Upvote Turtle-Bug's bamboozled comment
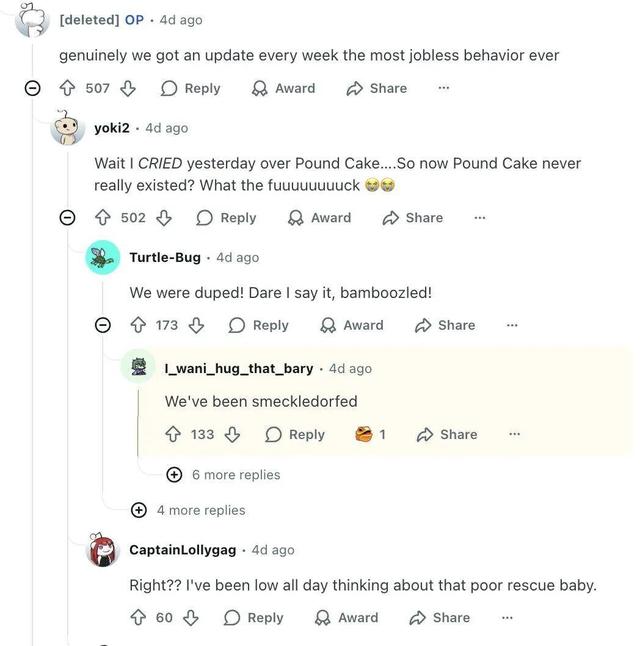Image resolution: width=640 pixels, height=646 pixels. pyautogui.click(x=139, y=325)
